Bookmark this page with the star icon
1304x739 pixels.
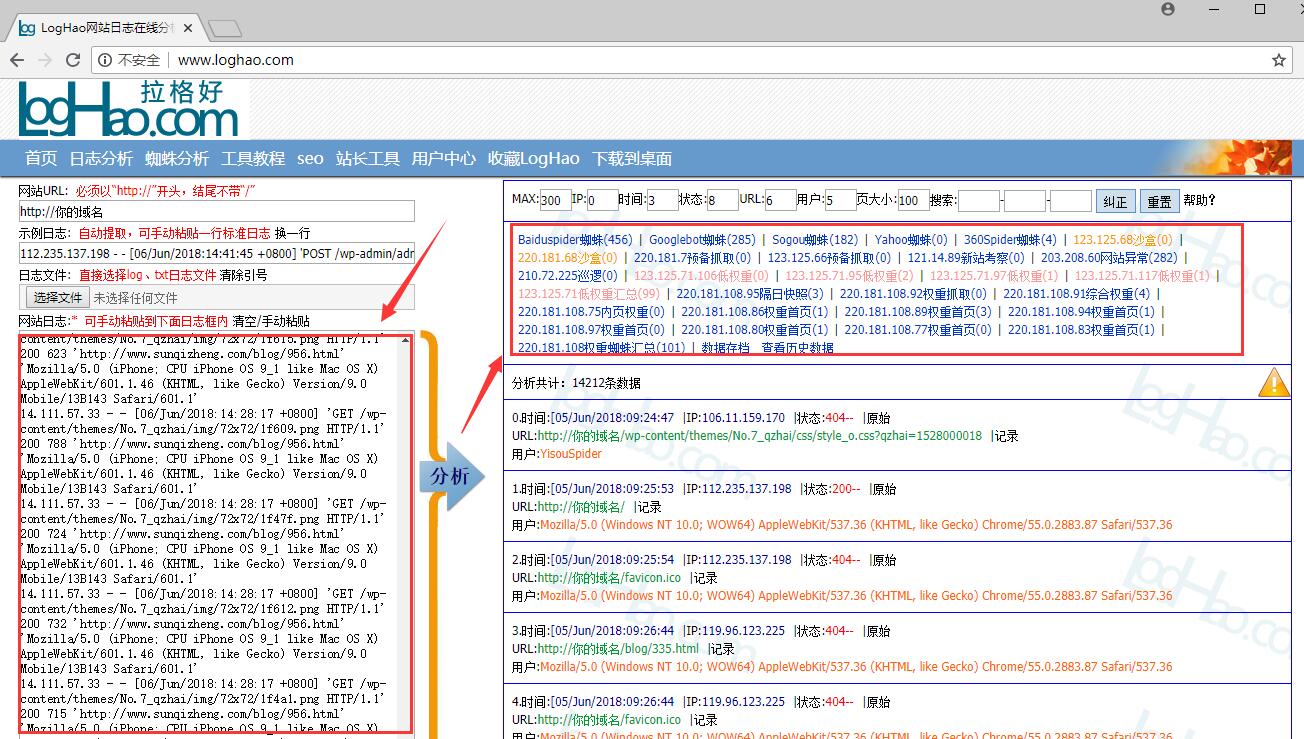pyautogui.click(x=1278, y=60)
